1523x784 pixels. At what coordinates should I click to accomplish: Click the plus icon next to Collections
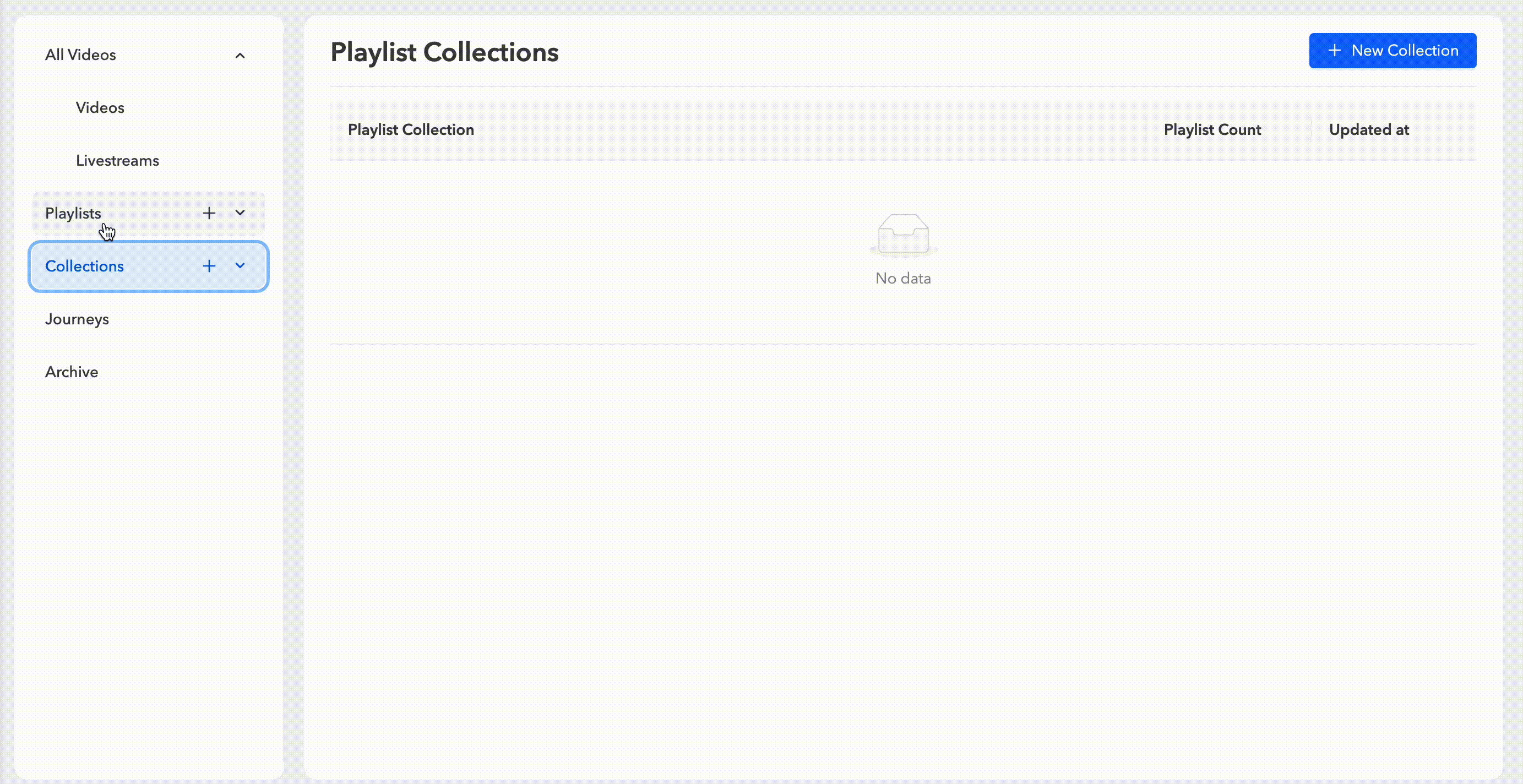209,266
